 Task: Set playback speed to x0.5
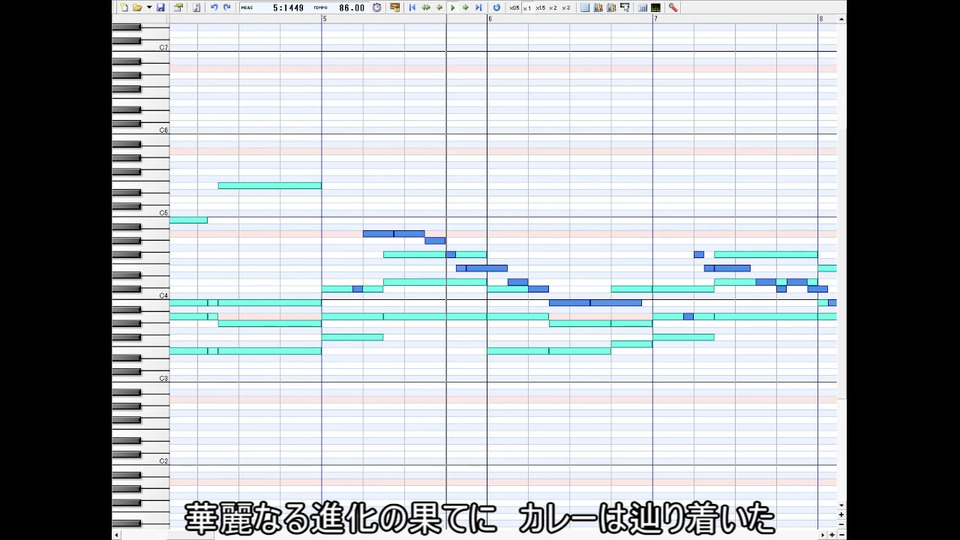click(514, 8)
